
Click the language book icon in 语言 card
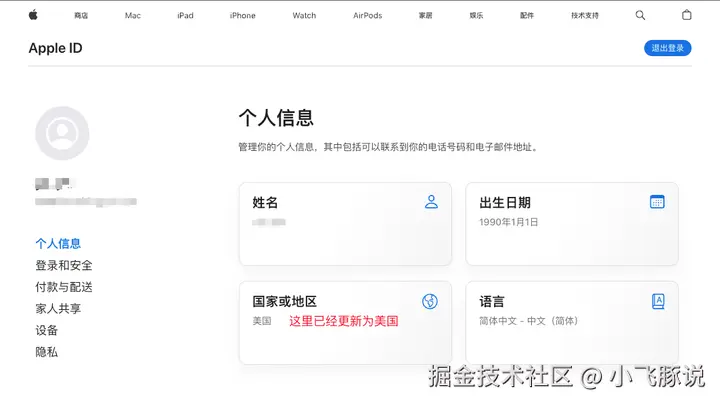click(658, 302)
